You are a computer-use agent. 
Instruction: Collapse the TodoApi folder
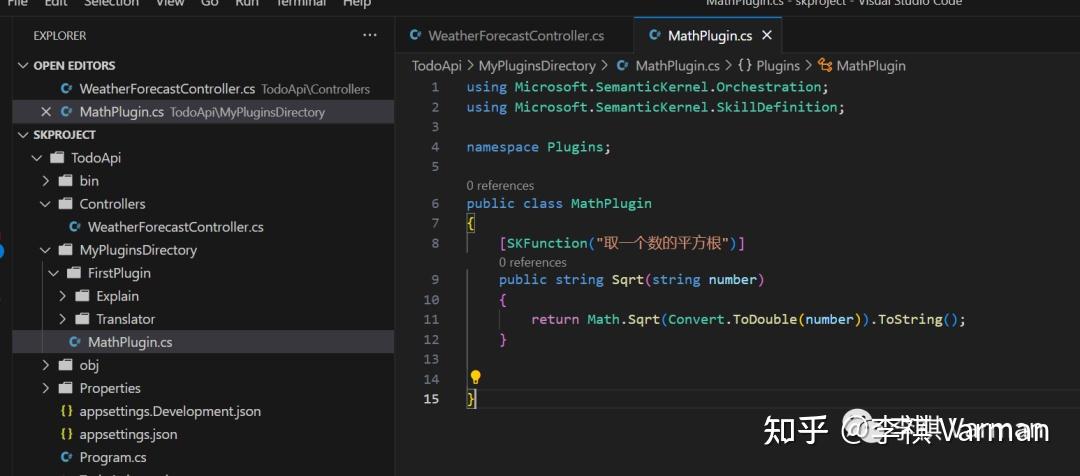37,158
